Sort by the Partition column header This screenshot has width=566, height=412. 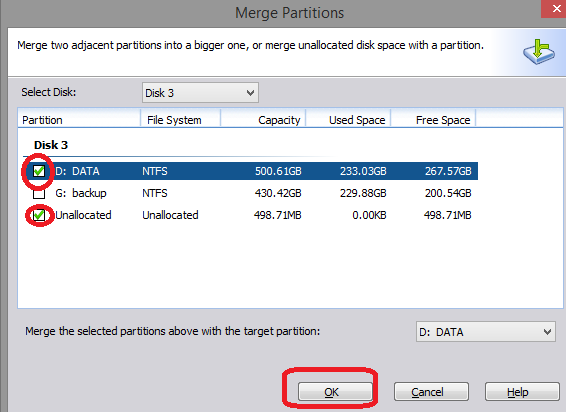click(79, 120)
